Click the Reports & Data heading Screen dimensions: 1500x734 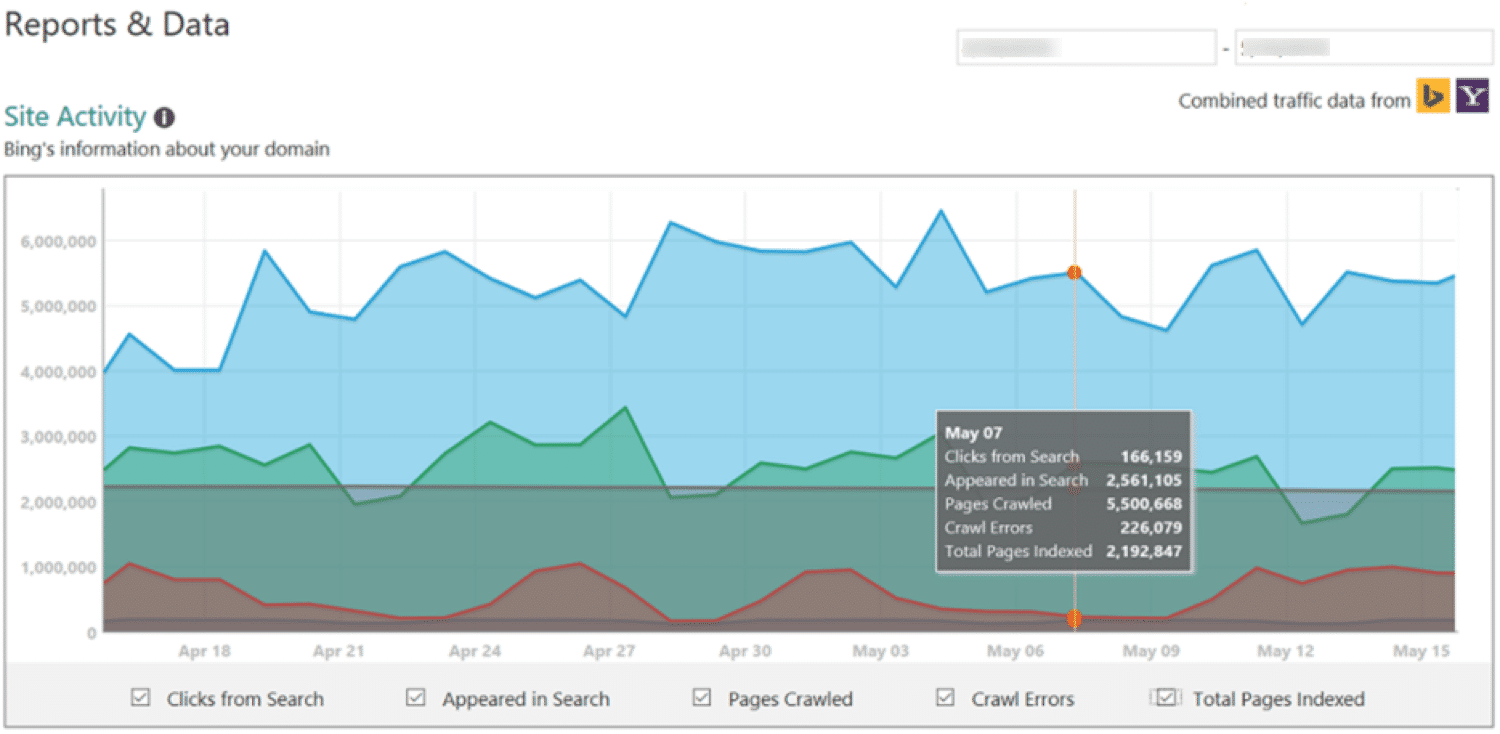click(x=116, y=24)
